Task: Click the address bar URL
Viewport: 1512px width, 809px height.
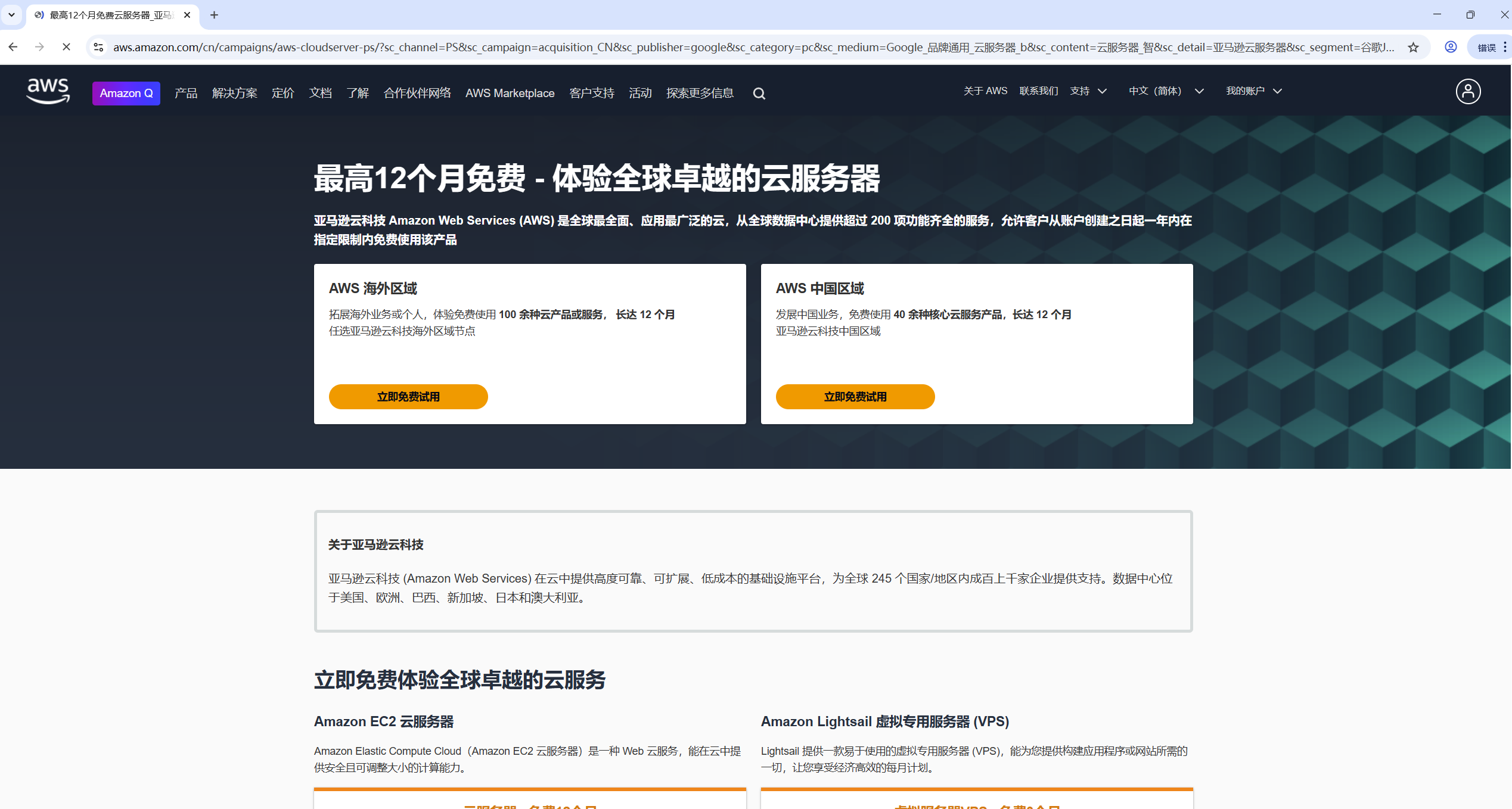Action: 753,47
